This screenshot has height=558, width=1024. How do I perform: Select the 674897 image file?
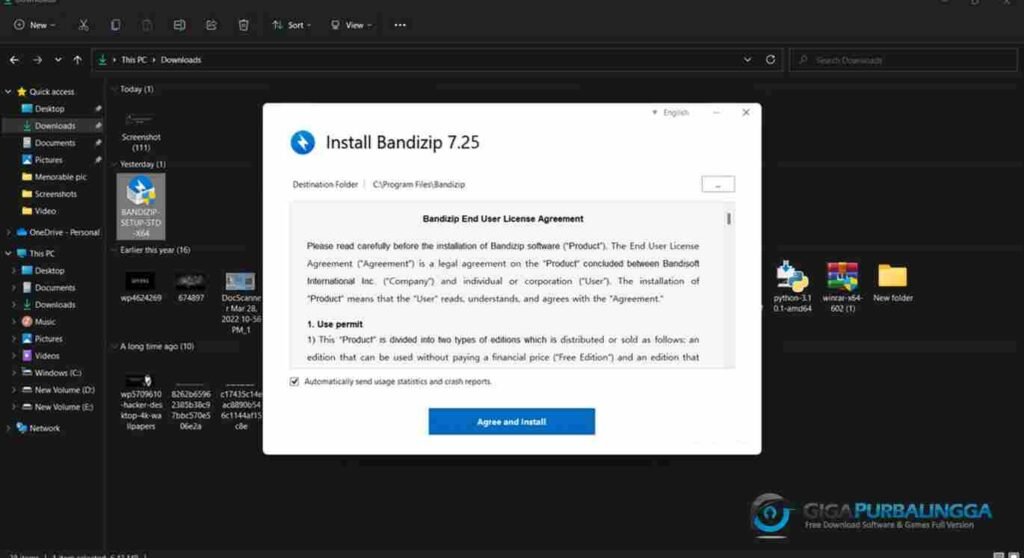coord(191,287)
